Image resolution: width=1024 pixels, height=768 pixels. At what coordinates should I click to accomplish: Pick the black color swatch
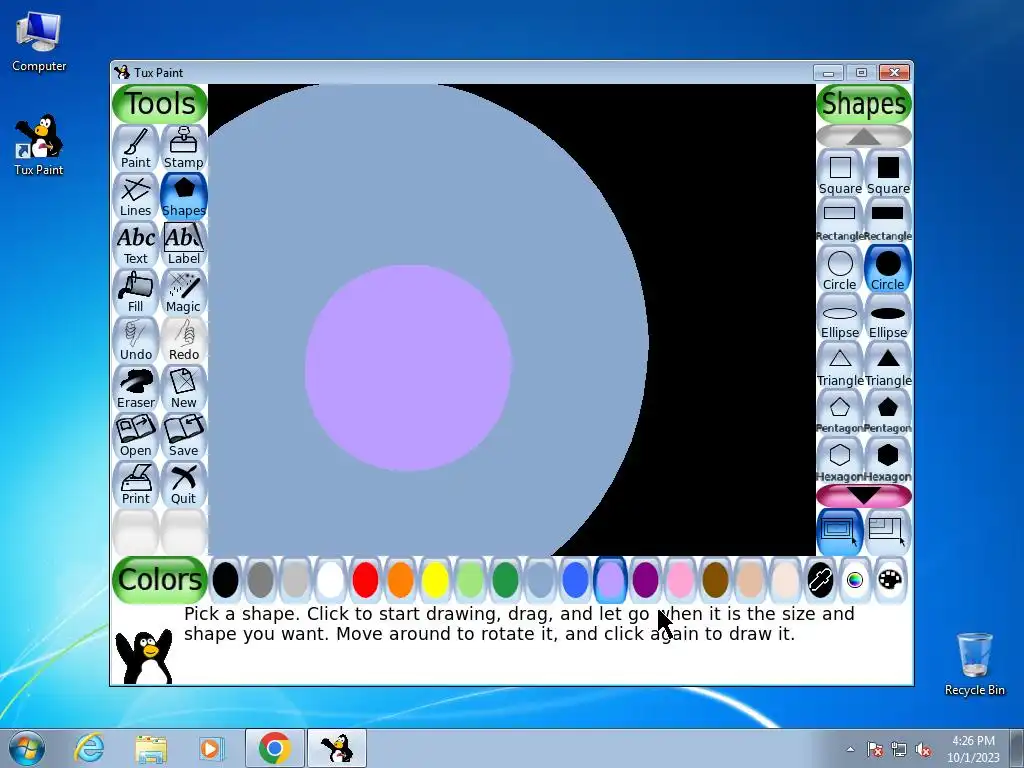click(225, 580)
